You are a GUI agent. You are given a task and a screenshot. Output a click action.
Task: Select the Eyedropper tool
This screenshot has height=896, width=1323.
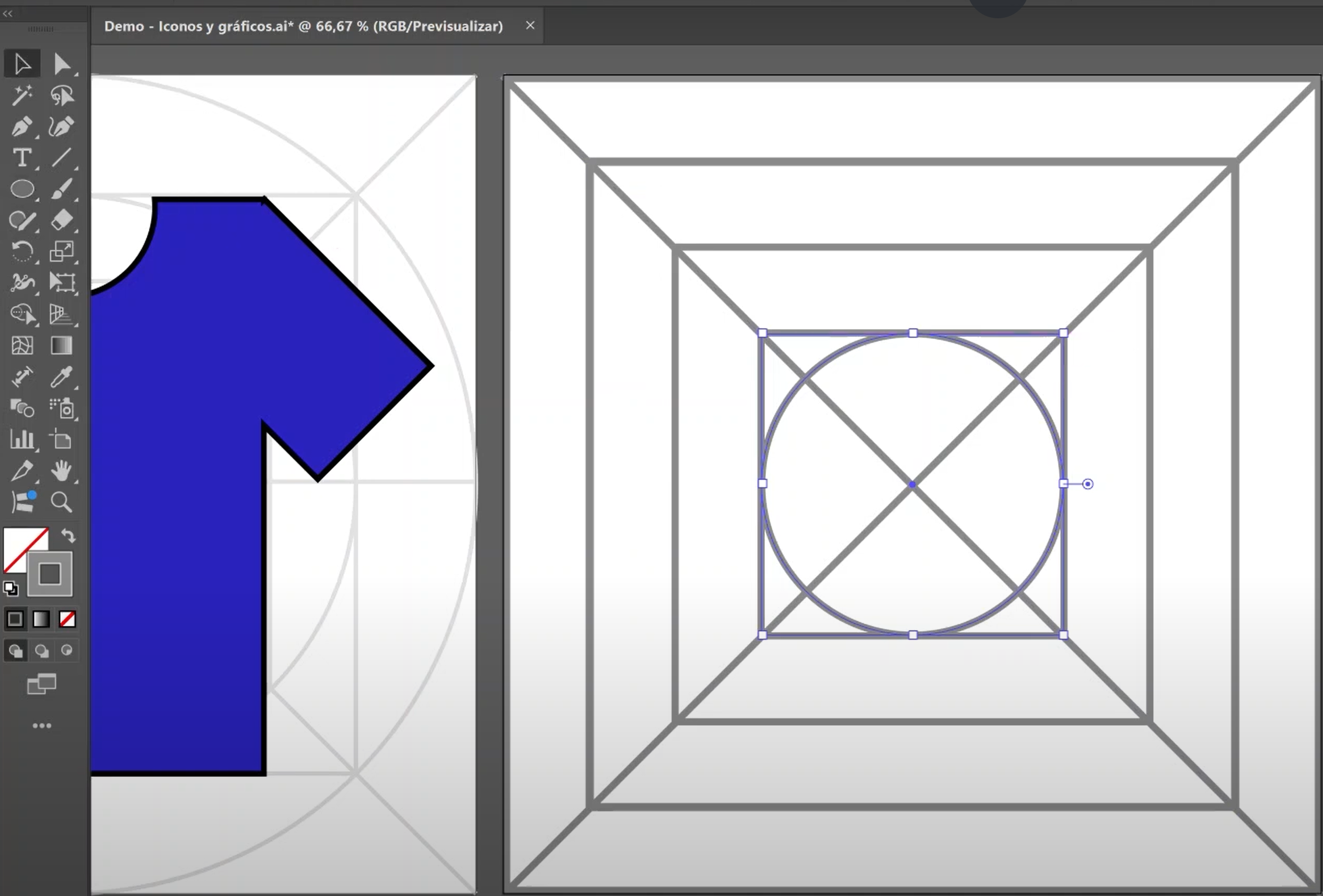tap(62, 377)
